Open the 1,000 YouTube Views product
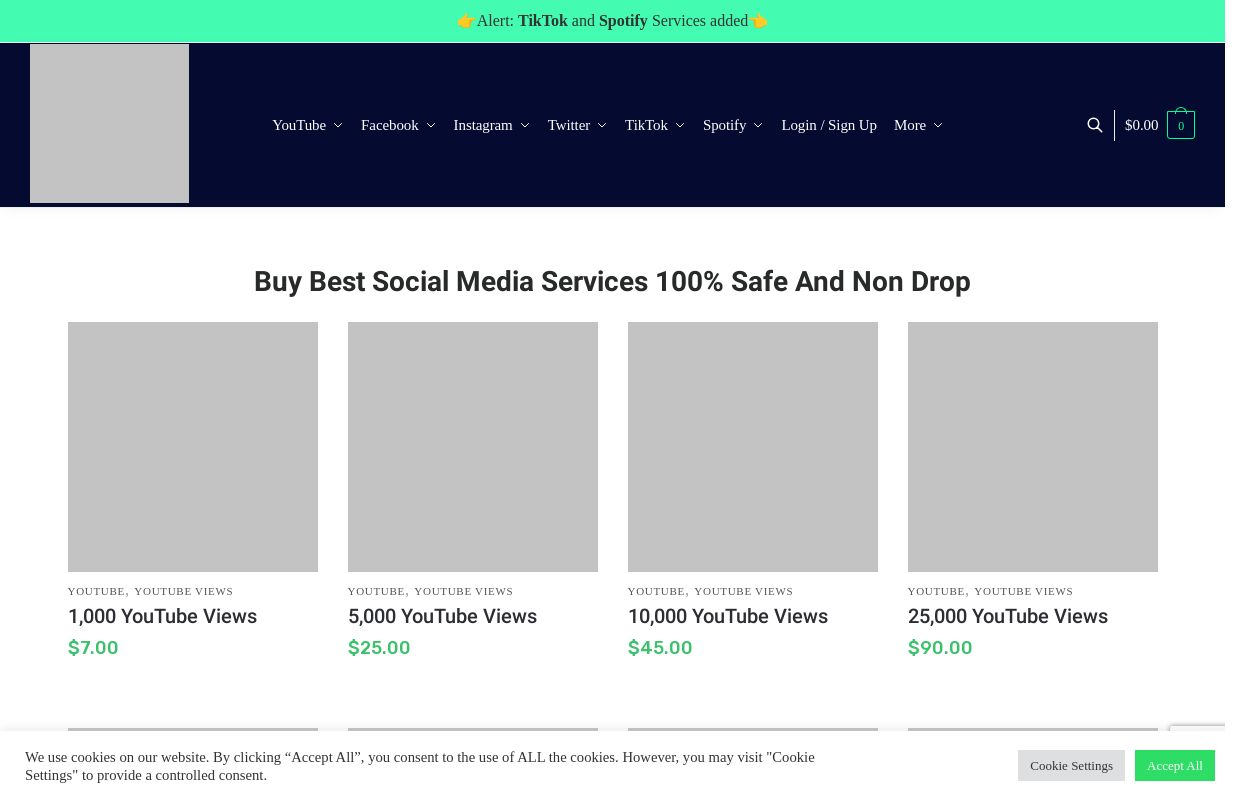The image size is (1240, 800). (162, 616)
